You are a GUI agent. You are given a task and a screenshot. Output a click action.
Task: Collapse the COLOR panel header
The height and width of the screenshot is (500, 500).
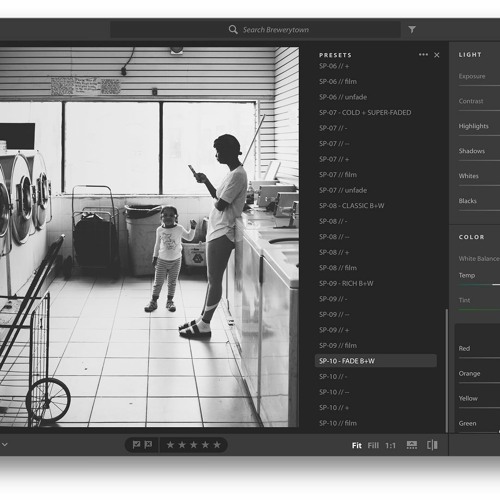click(x=471, y=237)
